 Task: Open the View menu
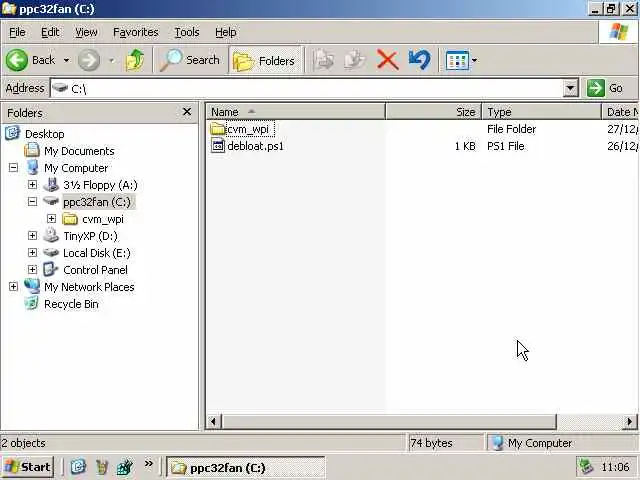[x=86, y=32]
